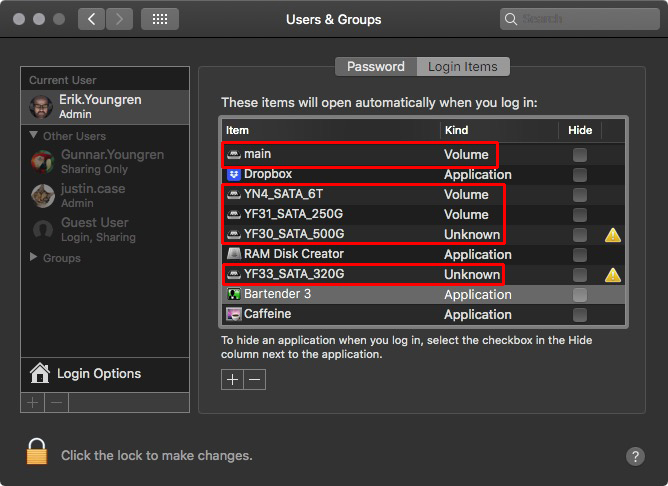Image resolution: width=668 pixels, height=486 pixels.
Task: Toggle the Hide checkbox for Dropbox
Action: point(580,174)
